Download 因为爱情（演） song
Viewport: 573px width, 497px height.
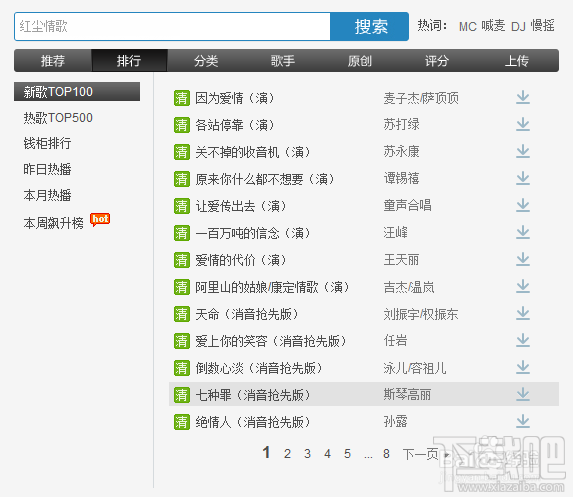(523, 97)
